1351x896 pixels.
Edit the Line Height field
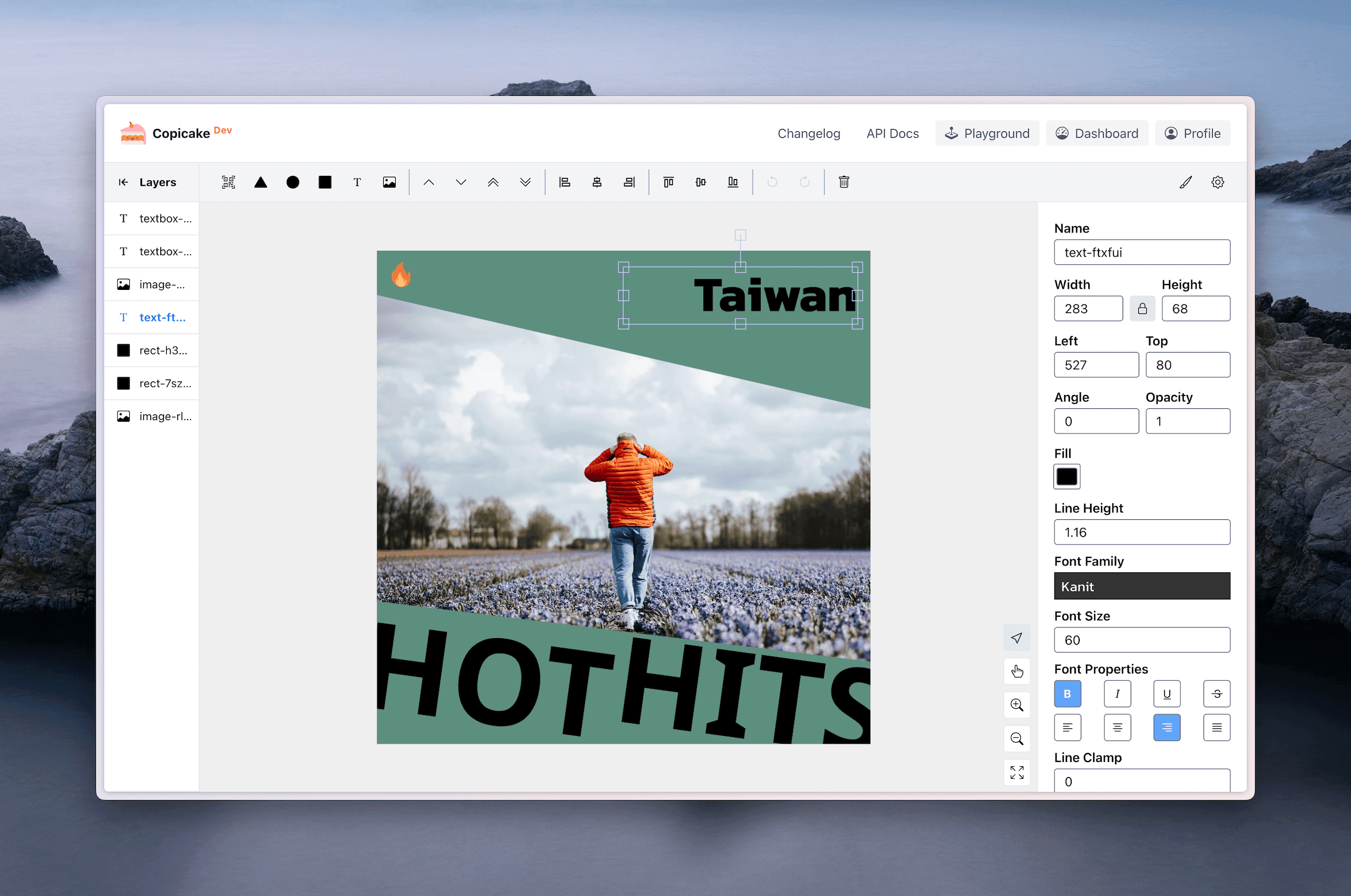tap(1142, 532)
